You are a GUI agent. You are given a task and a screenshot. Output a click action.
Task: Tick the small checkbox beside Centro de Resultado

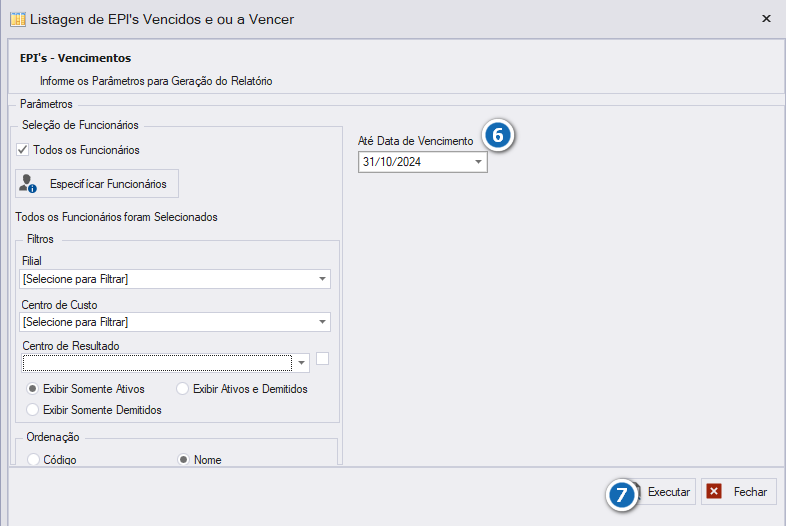tap(322, 359)
